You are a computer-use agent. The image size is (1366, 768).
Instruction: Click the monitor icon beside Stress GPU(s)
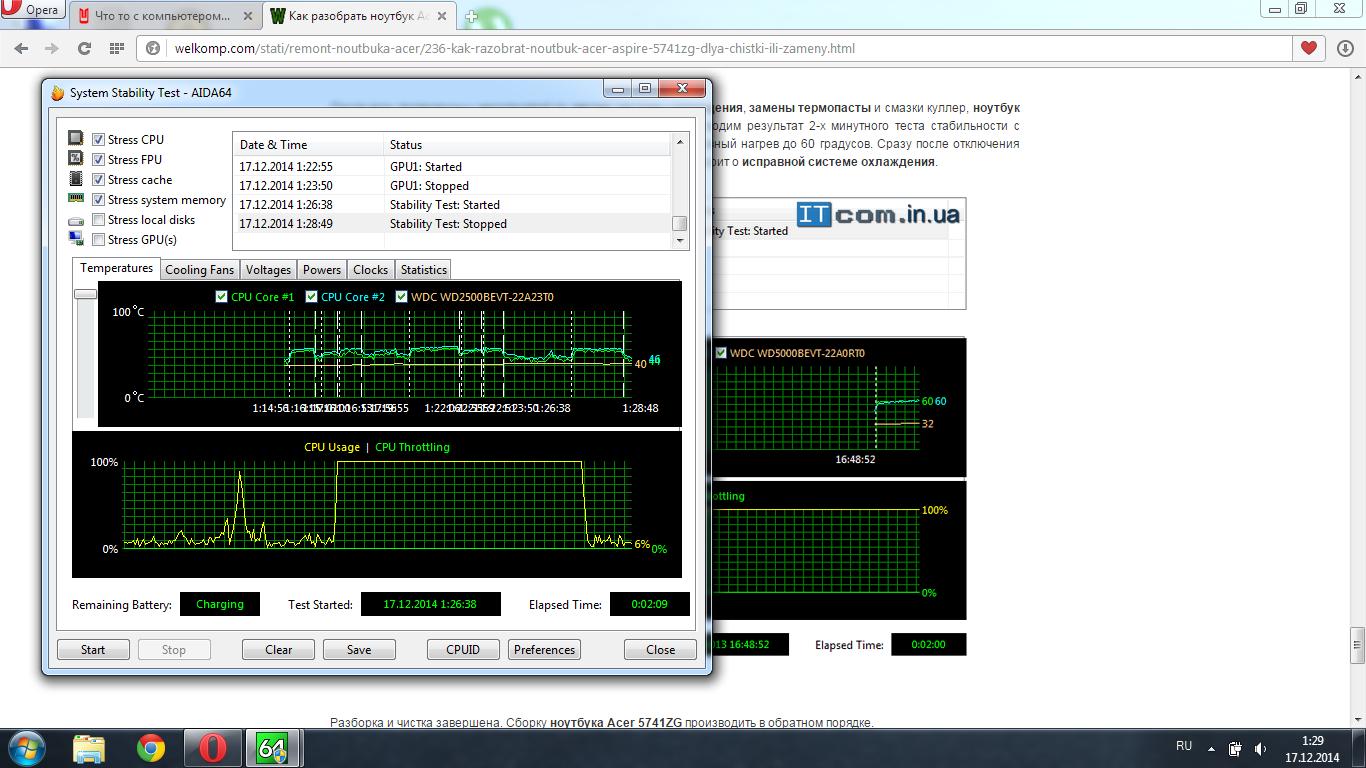pyautogui.click(x=76, y=239)
